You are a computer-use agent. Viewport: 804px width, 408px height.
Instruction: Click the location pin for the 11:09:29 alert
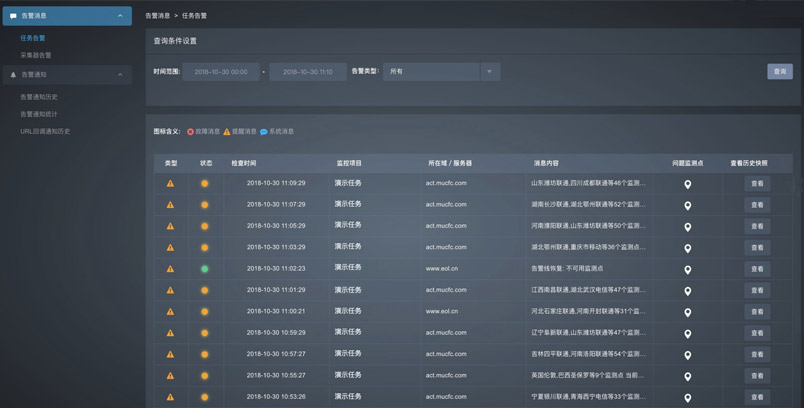(687, 184)
